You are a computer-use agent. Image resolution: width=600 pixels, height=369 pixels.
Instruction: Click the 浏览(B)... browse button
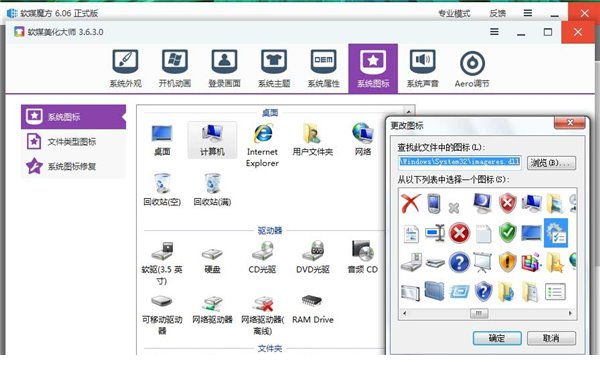(551, 163)
